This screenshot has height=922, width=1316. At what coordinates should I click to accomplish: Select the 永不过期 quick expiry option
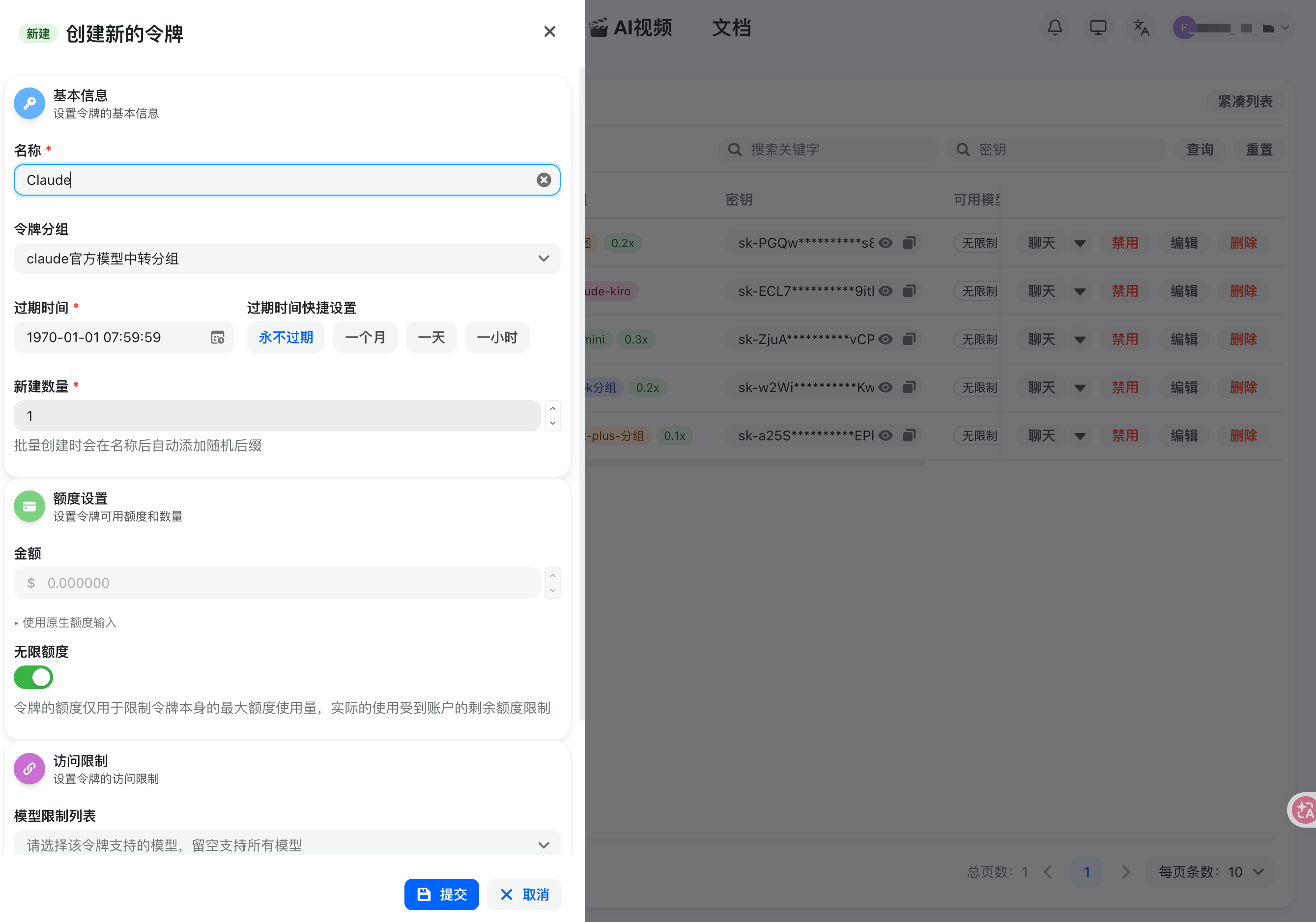pyautogui.click(x=286, y=337)
